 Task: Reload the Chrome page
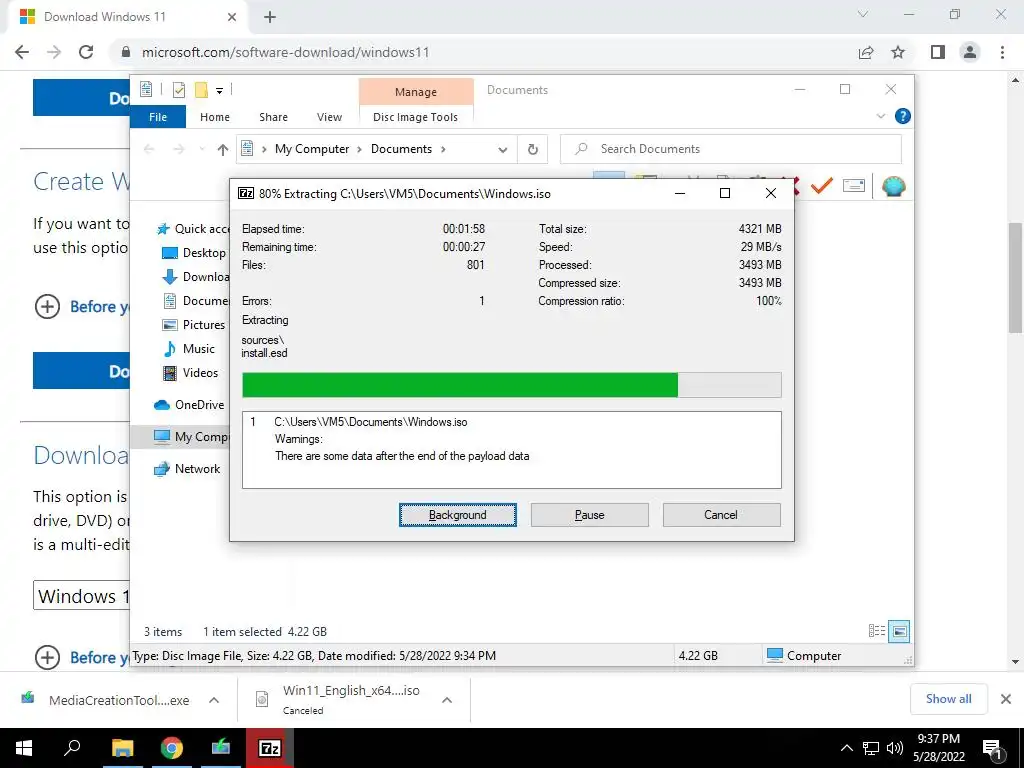pos(86,52)
